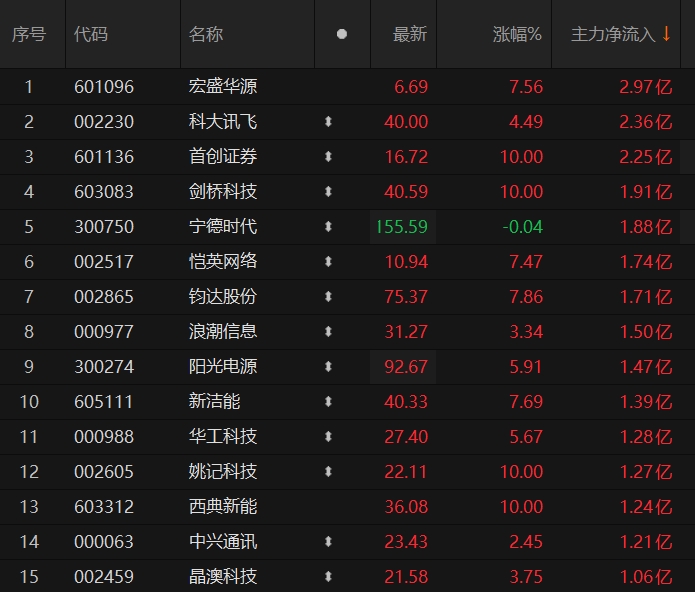Click the marker icon in the 中兴通讯 row
The width and height of the screenshot is (695, 592).
coord(328,542)
